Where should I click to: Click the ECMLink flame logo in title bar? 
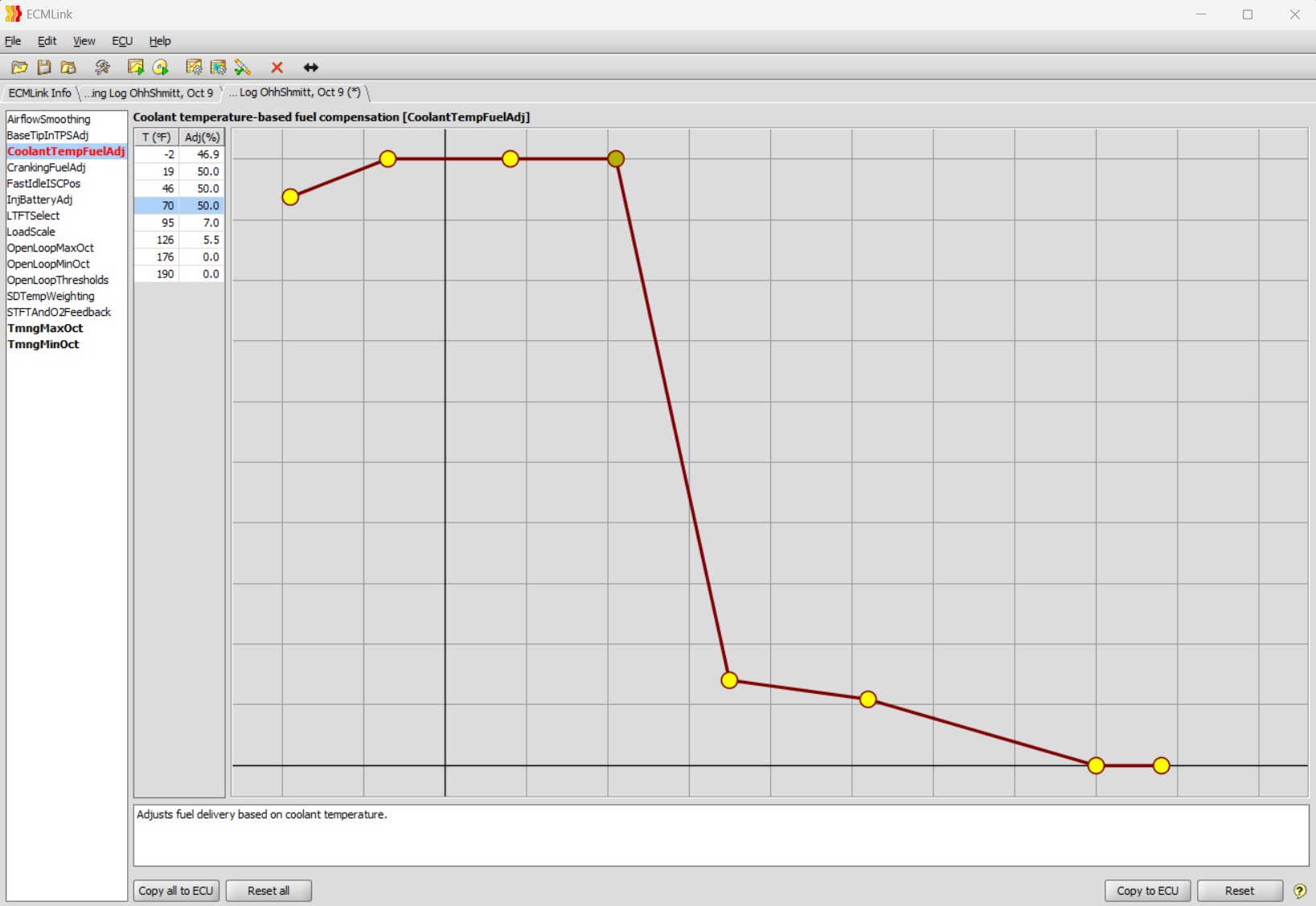13,14
